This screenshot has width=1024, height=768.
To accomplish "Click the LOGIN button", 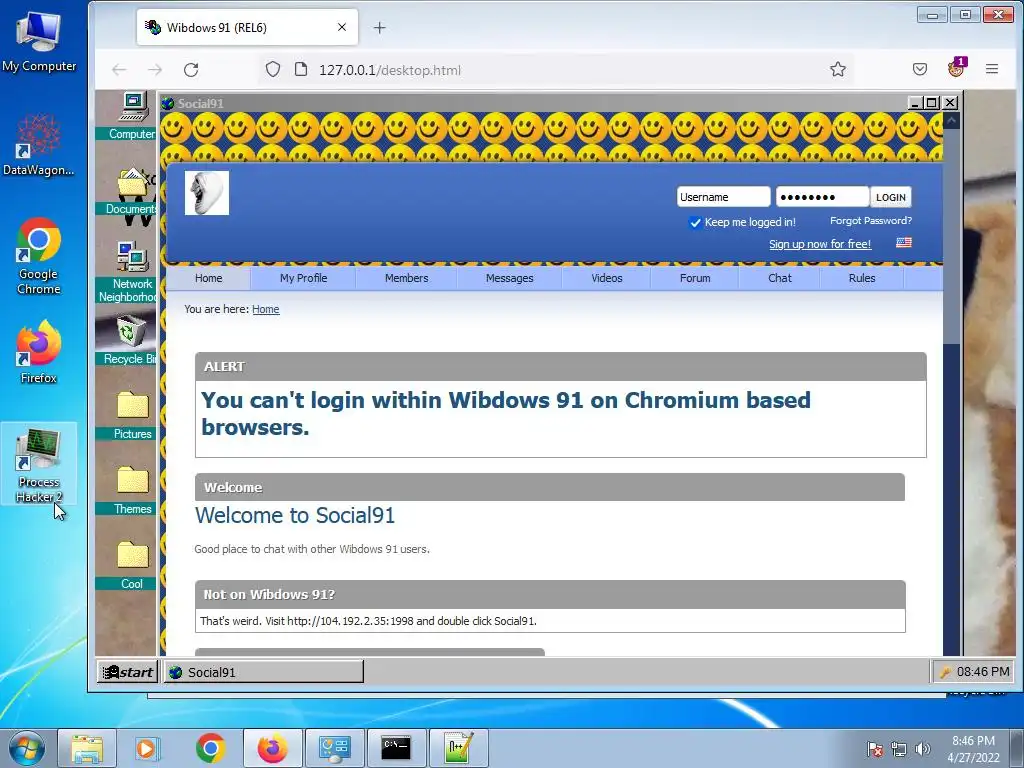I will click(891, 197).
